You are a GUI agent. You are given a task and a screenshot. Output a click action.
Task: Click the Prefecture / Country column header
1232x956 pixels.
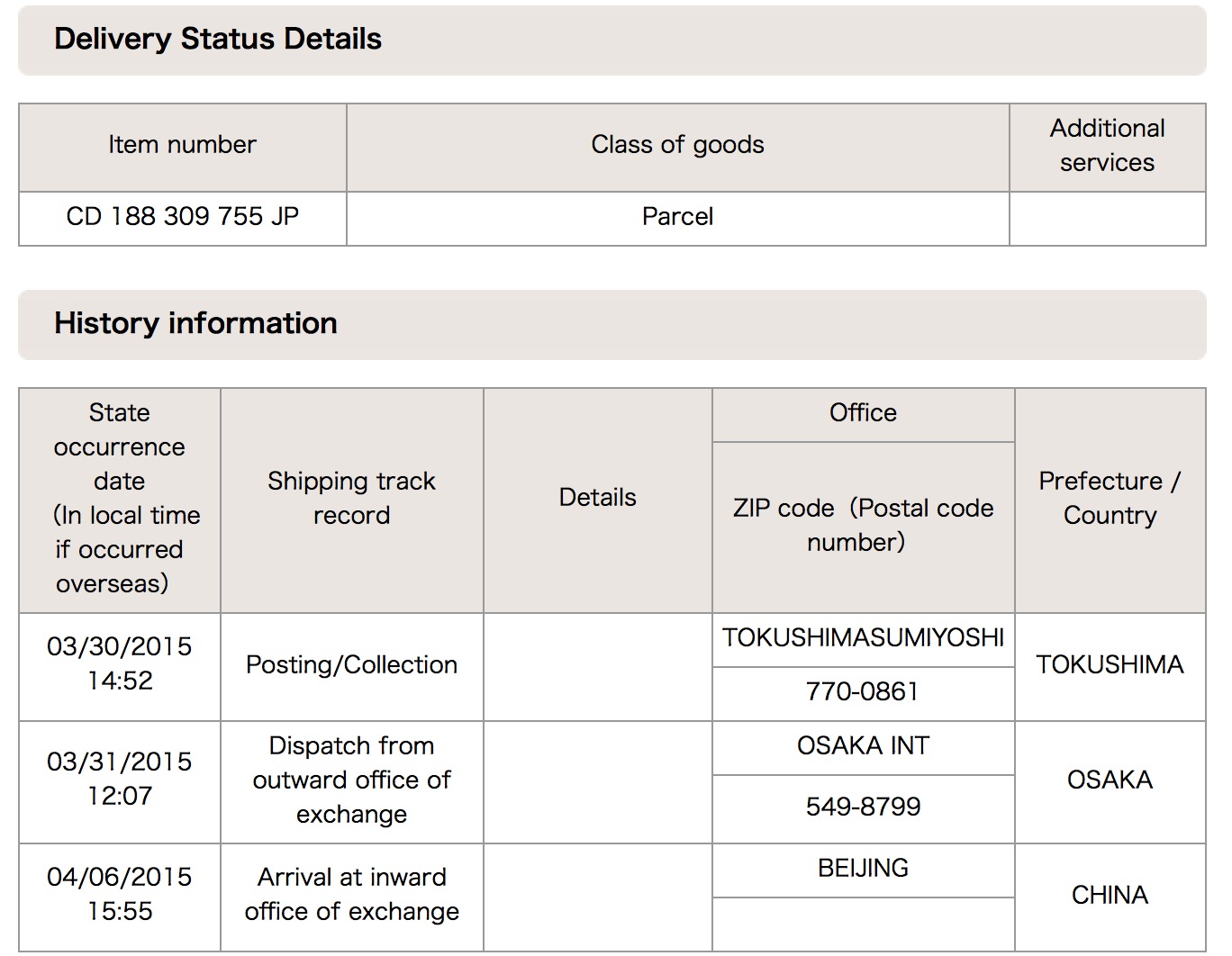click(x=1110, y=498)
